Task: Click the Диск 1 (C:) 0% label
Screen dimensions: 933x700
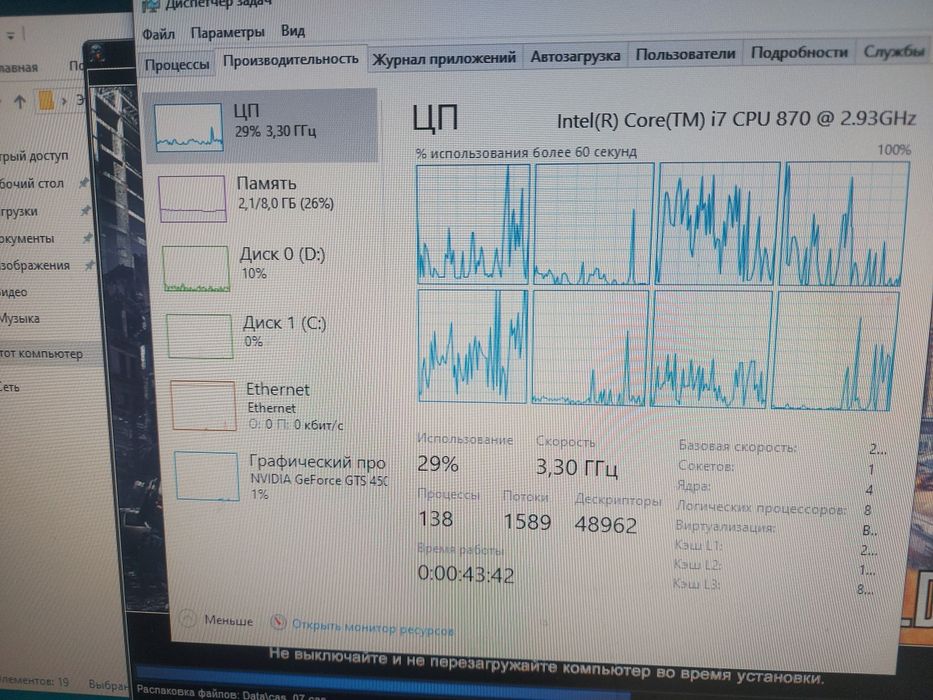Action: click(284, 332)
